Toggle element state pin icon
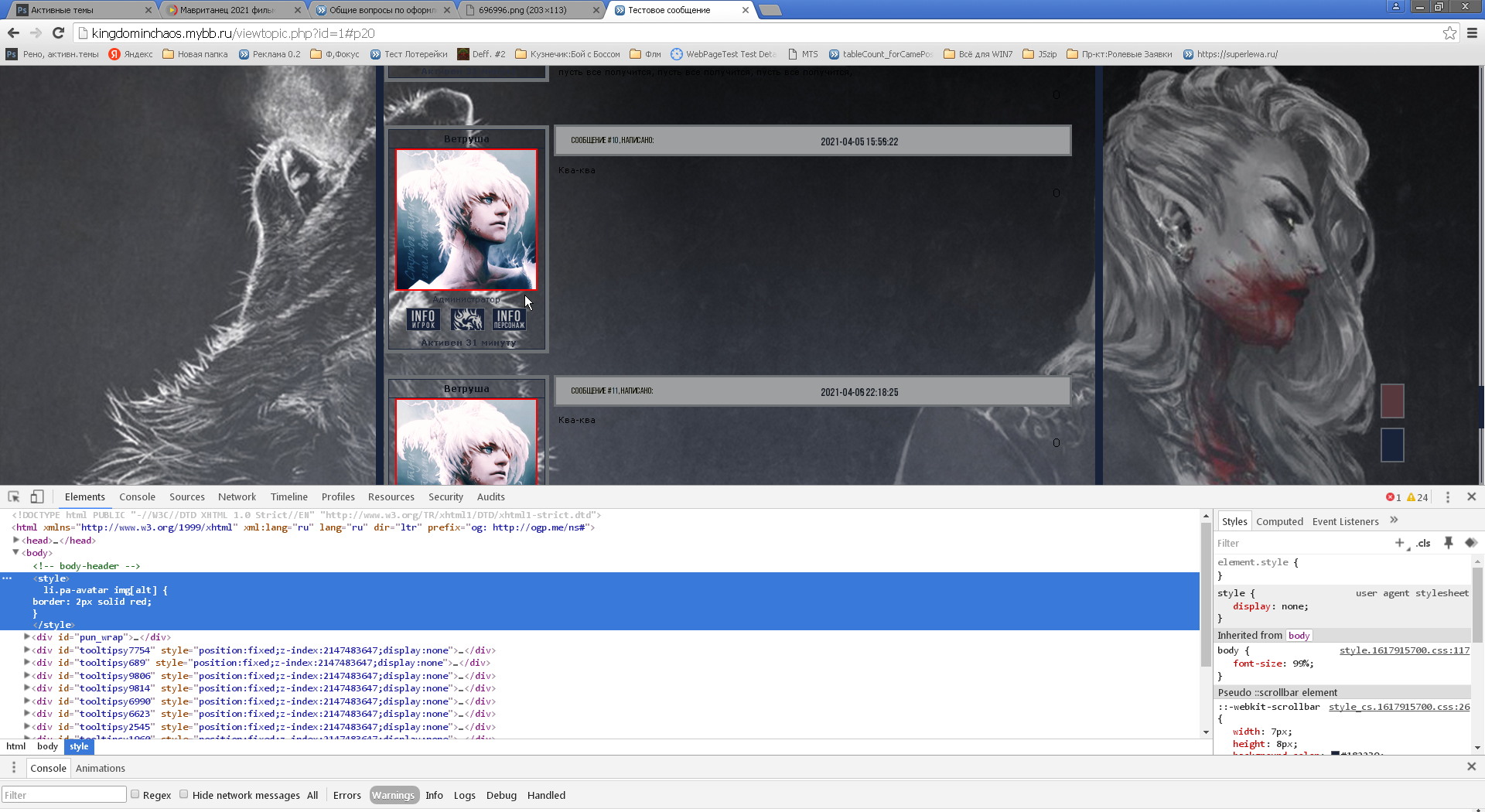Screen dimensions: 1485x812 [1449, 543]
